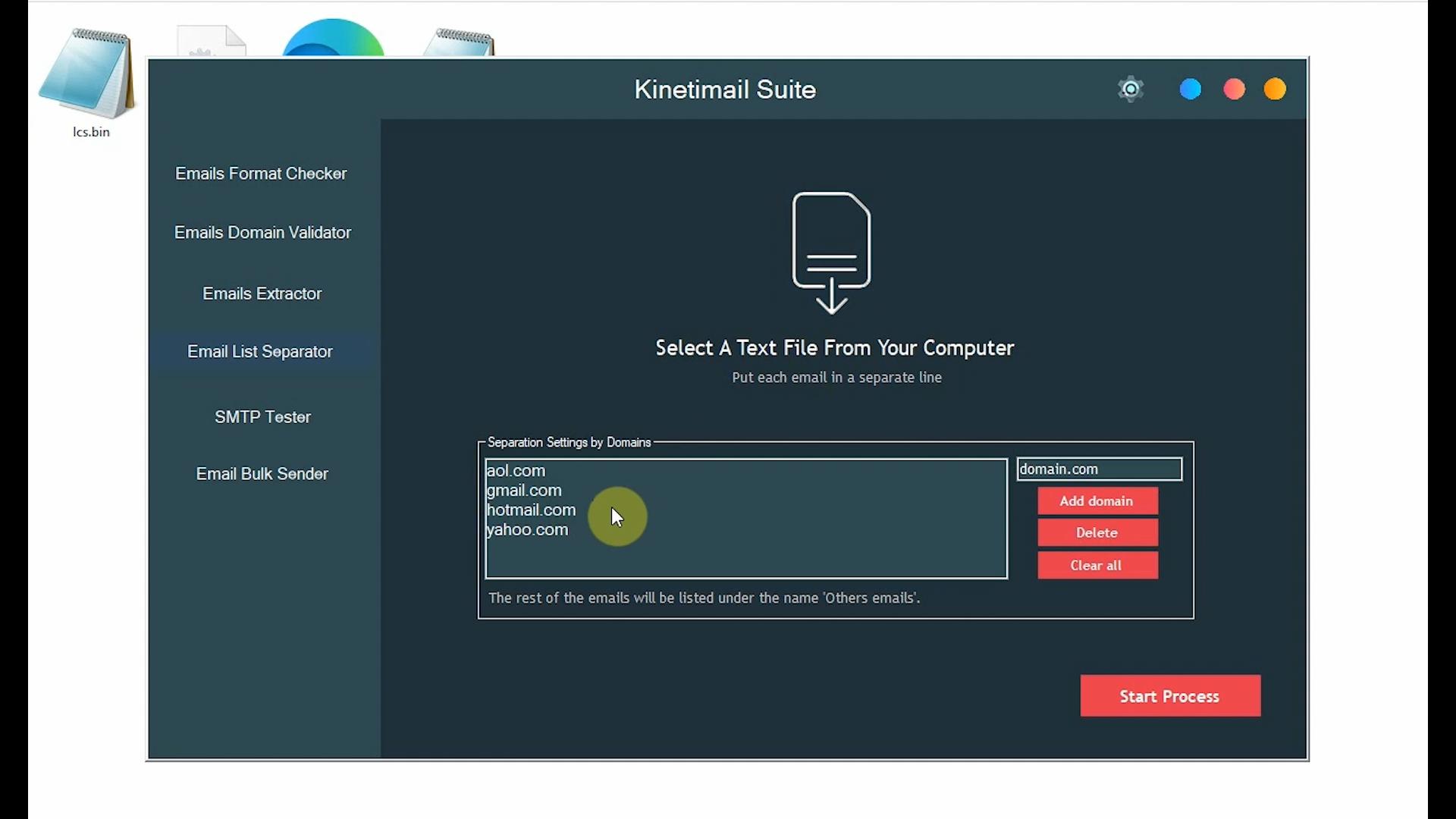Open the Email List Separator

[x=260, y=351]
